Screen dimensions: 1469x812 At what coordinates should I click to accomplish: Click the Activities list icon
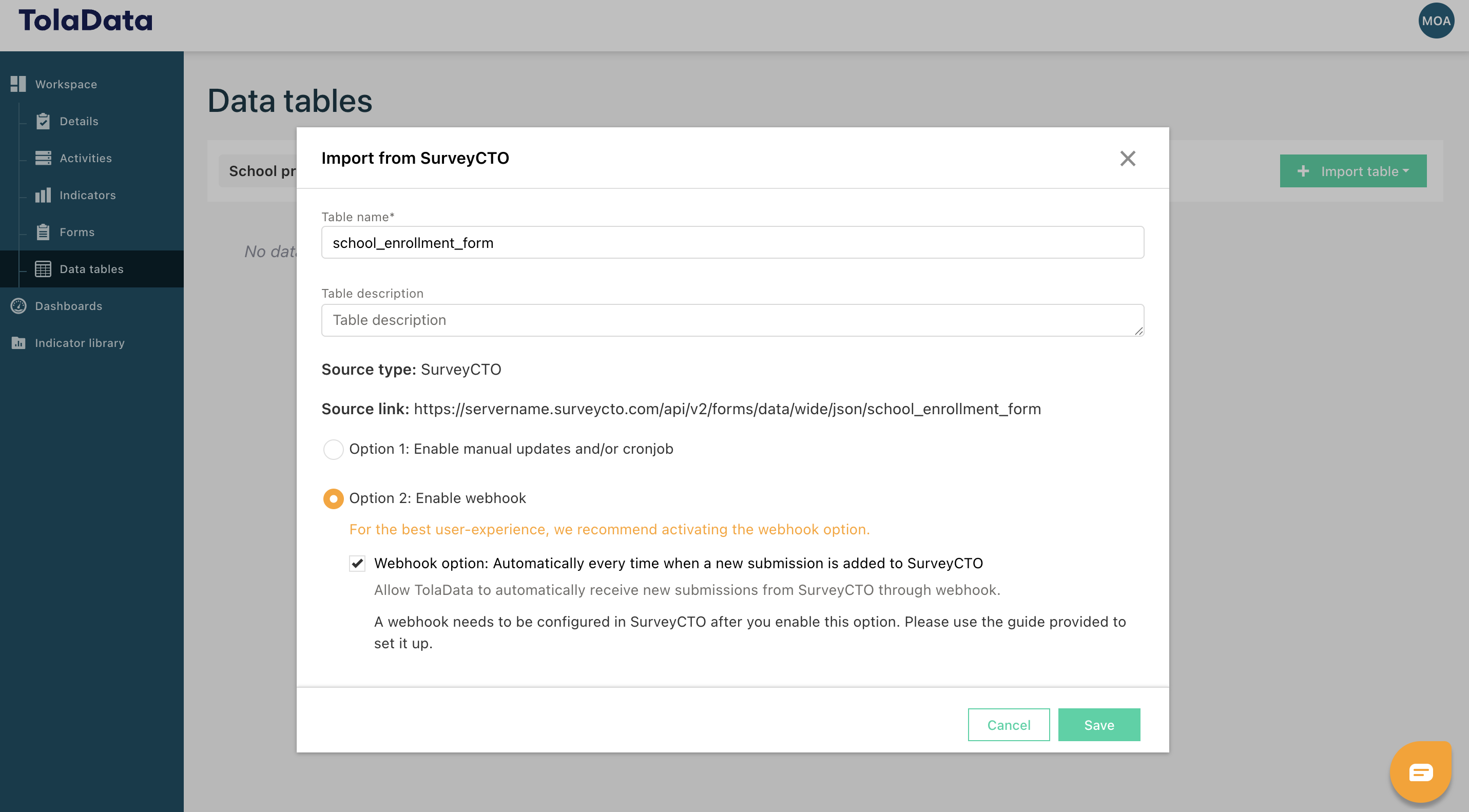[x=43, y=158]
